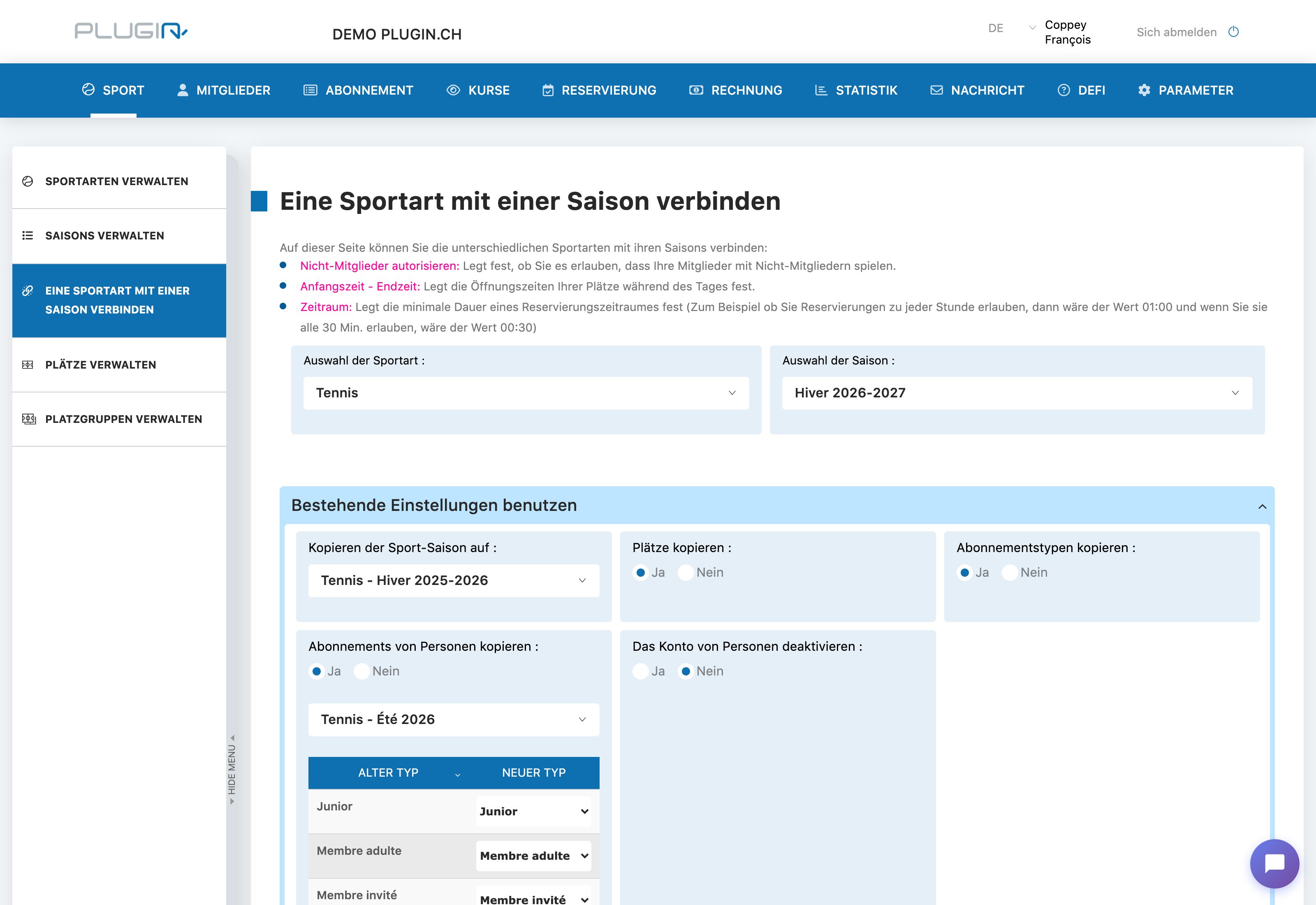Click the PLUGIN logo
This screenshot has height=905, width=1316.
click(131, 30)
